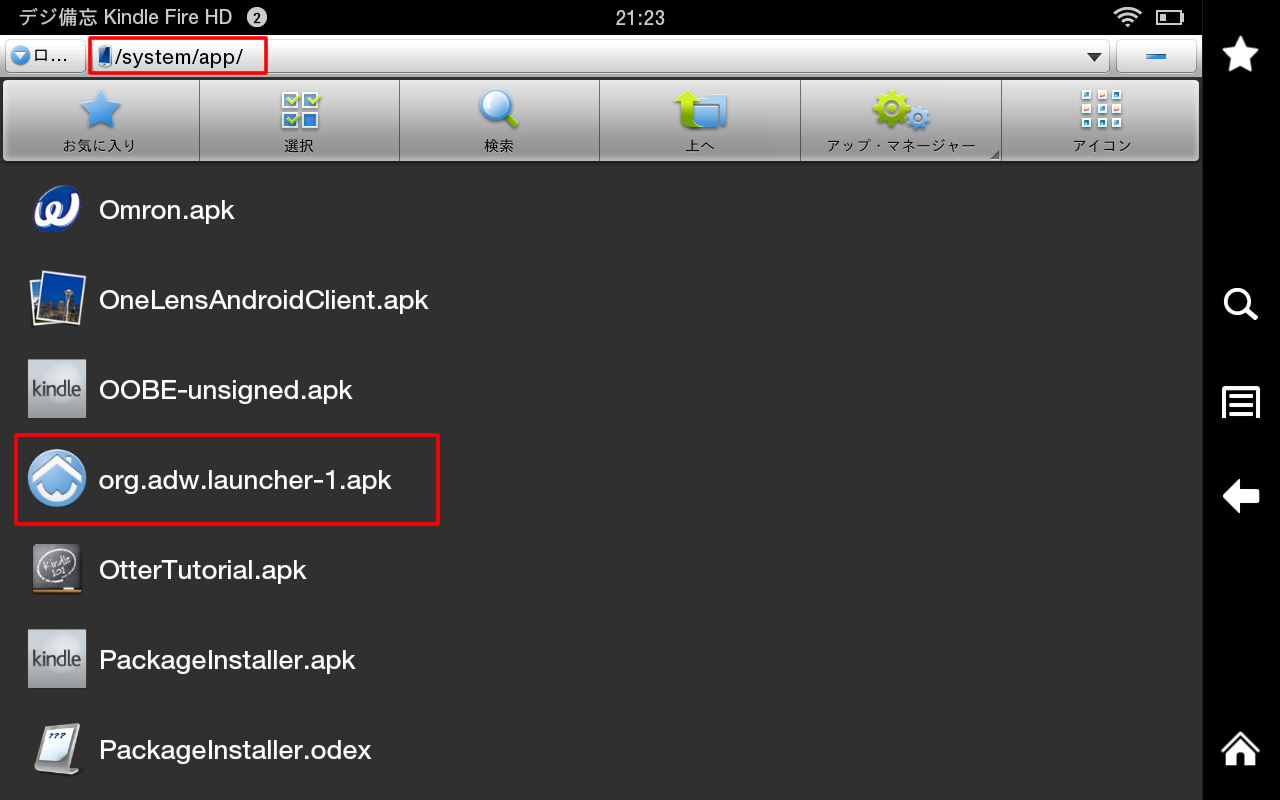Open the お気に入り favorites star toolbar button
This screenshot has width=1280, height=800.
pos(100,121)
